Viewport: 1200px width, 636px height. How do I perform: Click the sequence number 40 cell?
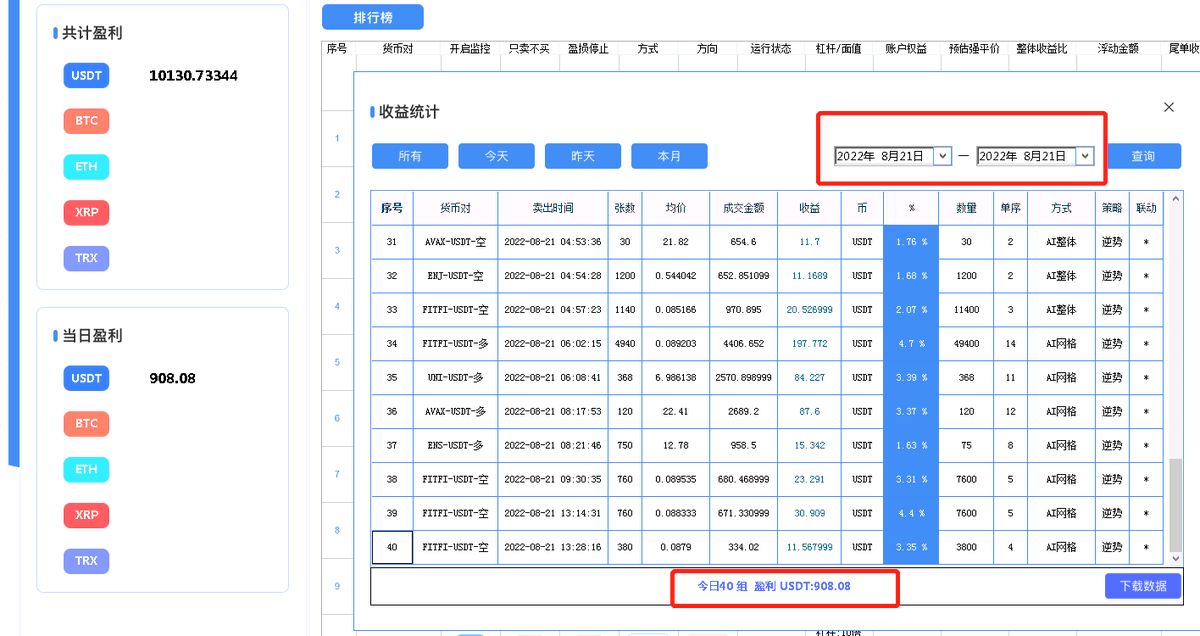[392, 548]
